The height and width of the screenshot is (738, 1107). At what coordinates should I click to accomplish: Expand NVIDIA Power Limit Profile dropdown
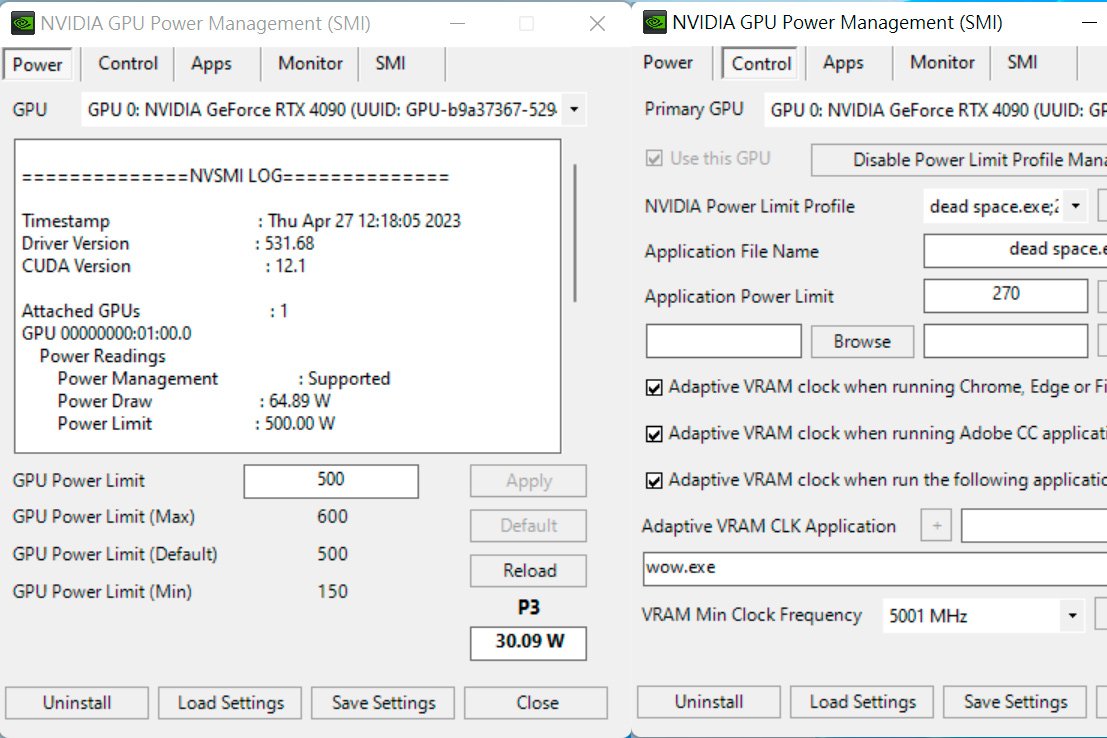pos(1075,206)
